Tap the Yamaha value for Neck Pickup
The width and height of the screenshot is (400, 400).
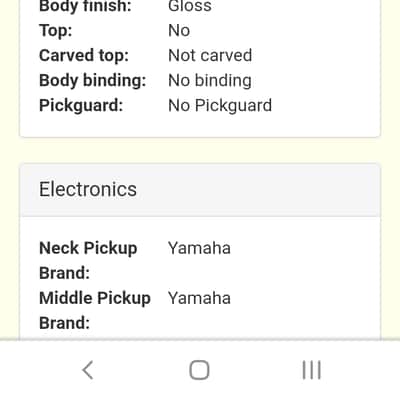199,248
